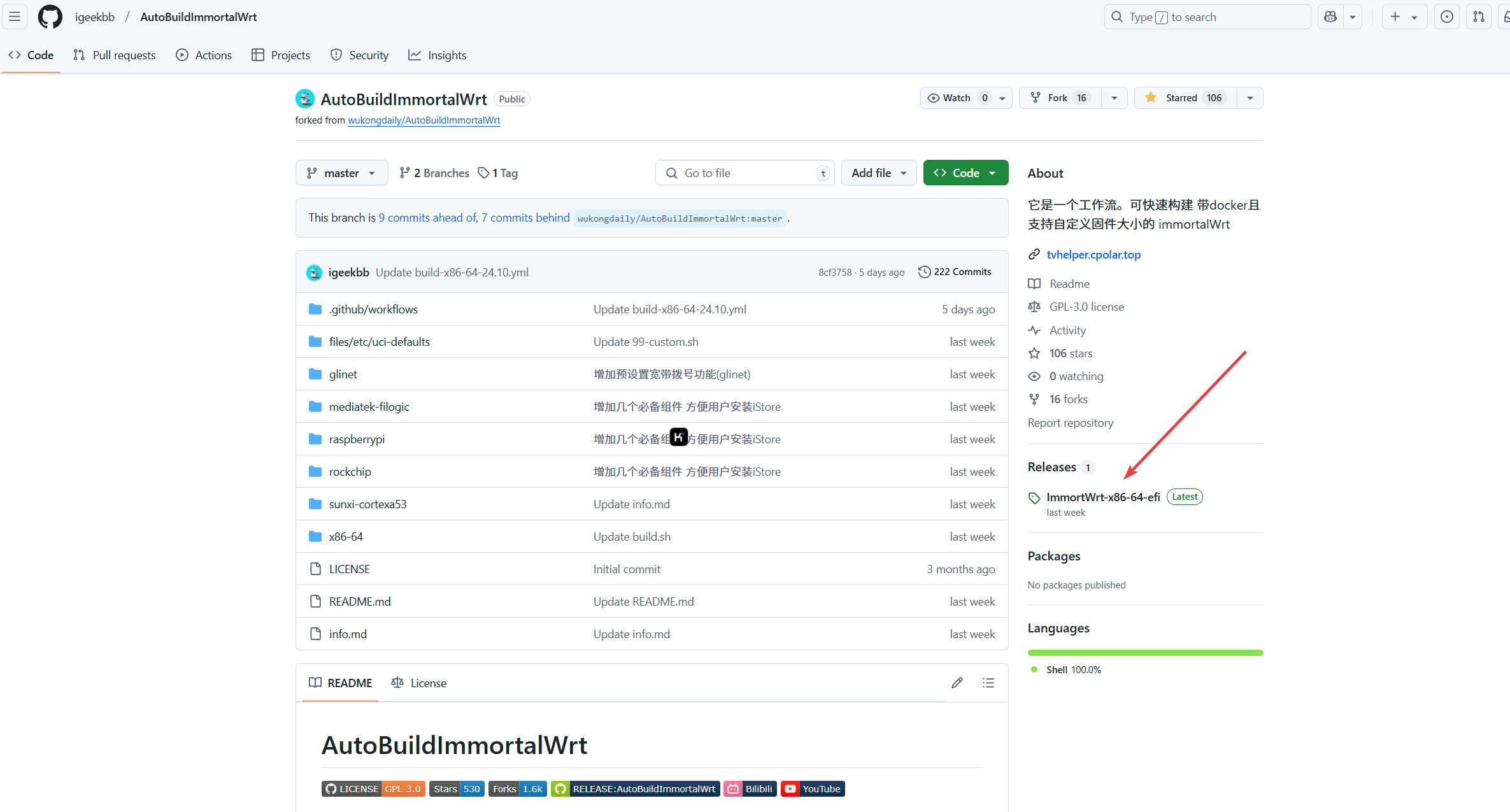
Task: Open the README outline list icon
Action: point(988,683)
